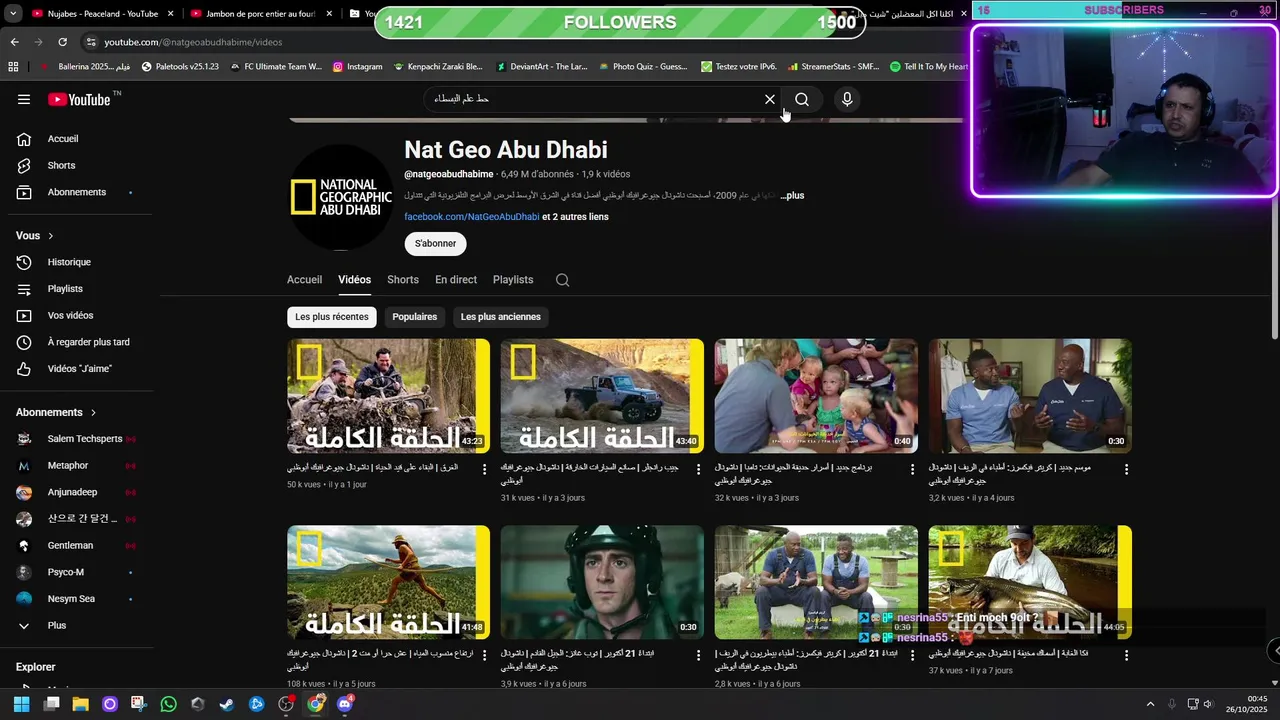Filter videos by Populaires

pos(415,317)
